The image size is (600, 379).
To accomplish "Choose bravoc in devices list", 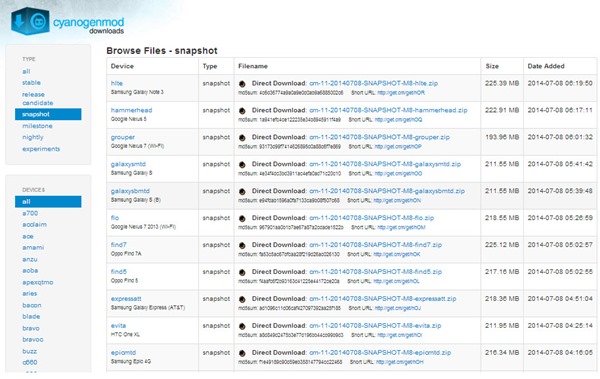I will 33,339.
